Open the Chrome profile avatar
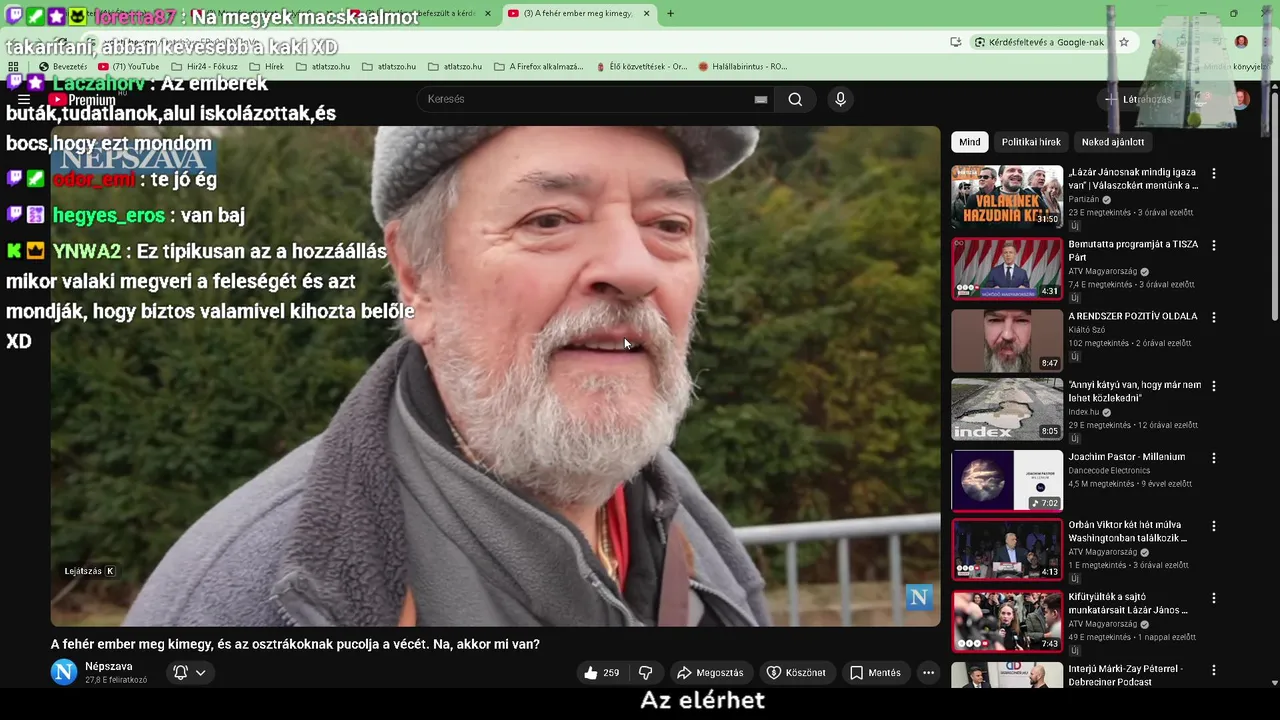This screenshot has width=1280, height=720. (1241, 42)
